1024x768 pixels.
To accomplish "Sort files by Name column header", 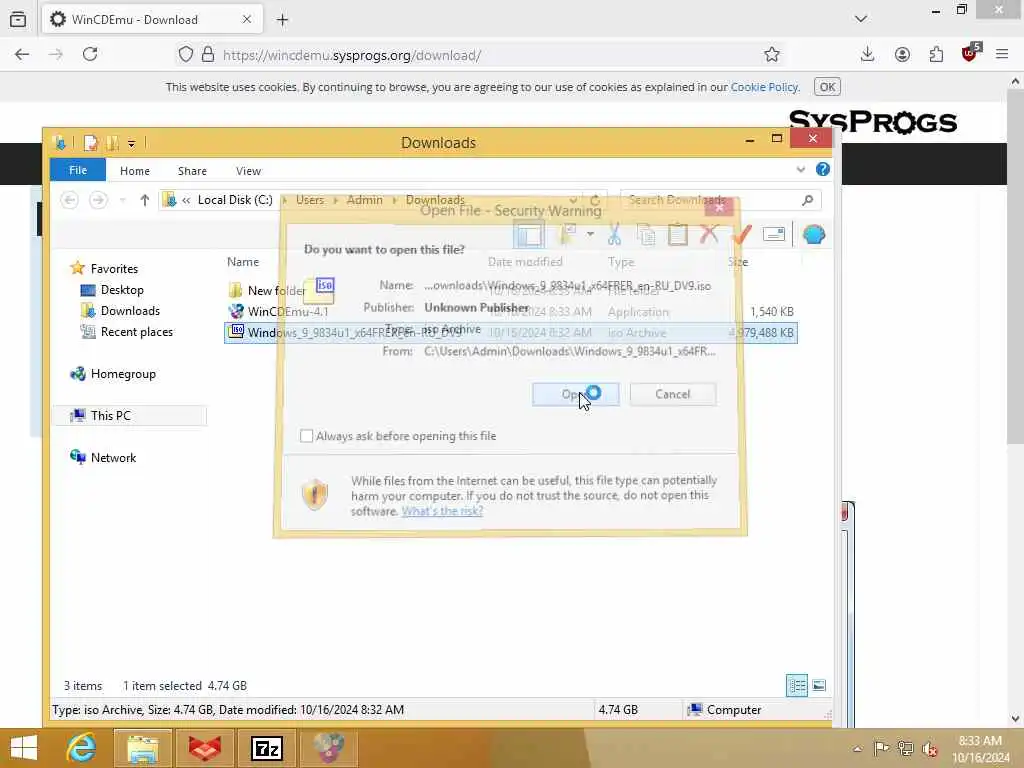I will [x=243, y=262].
